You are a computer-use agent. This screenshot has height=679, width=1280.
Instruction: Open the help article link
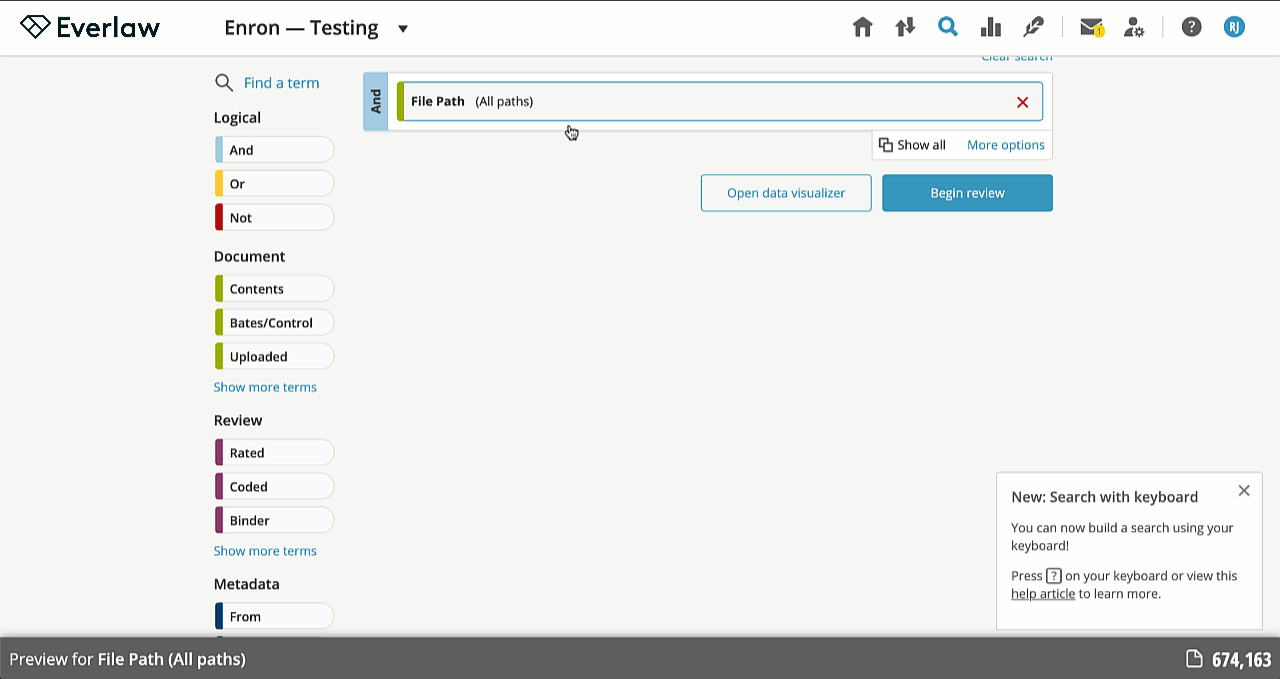point(1043,594)
